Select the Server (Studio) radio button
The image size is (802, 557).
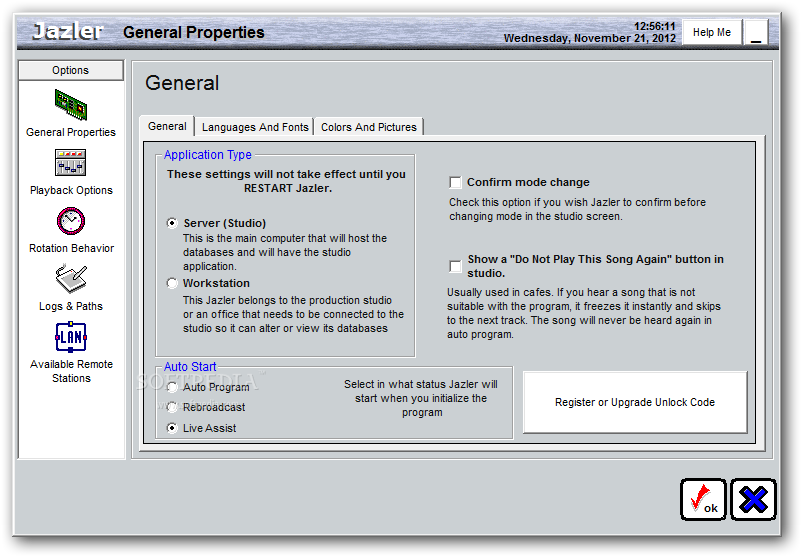[172, 223]
